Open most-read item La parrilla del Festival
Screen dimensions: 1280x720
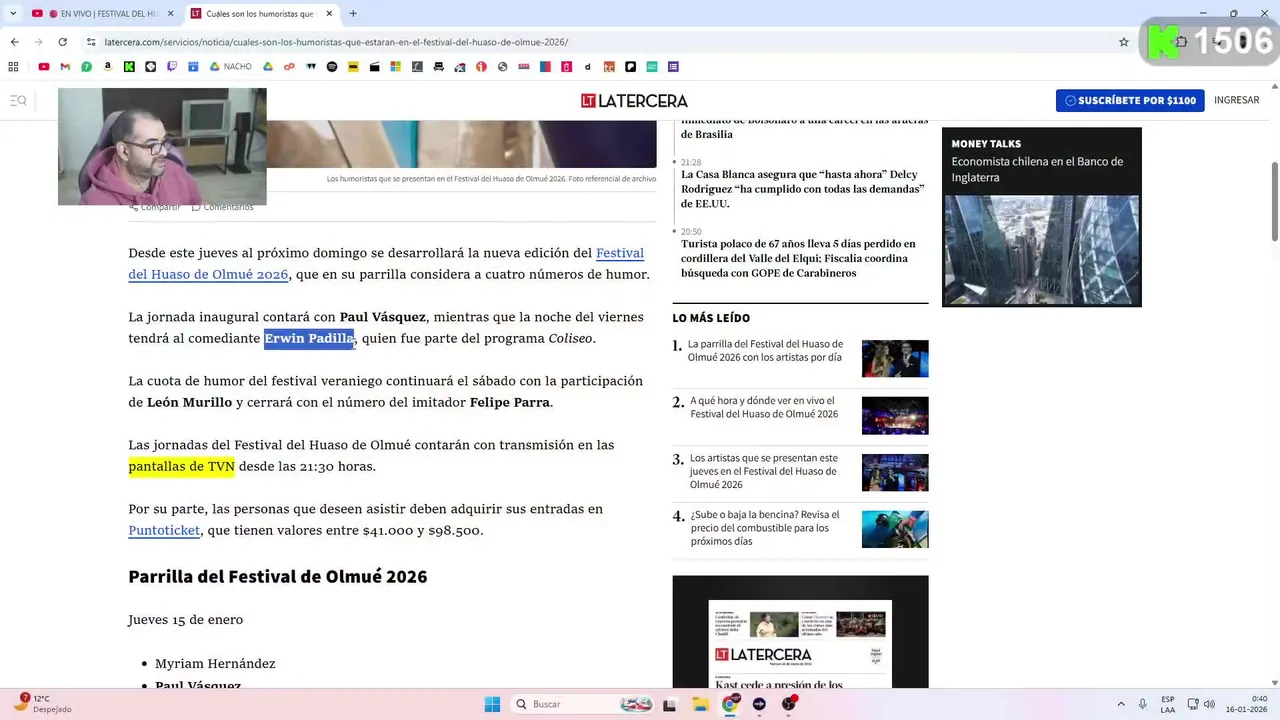tap(765, 350)
